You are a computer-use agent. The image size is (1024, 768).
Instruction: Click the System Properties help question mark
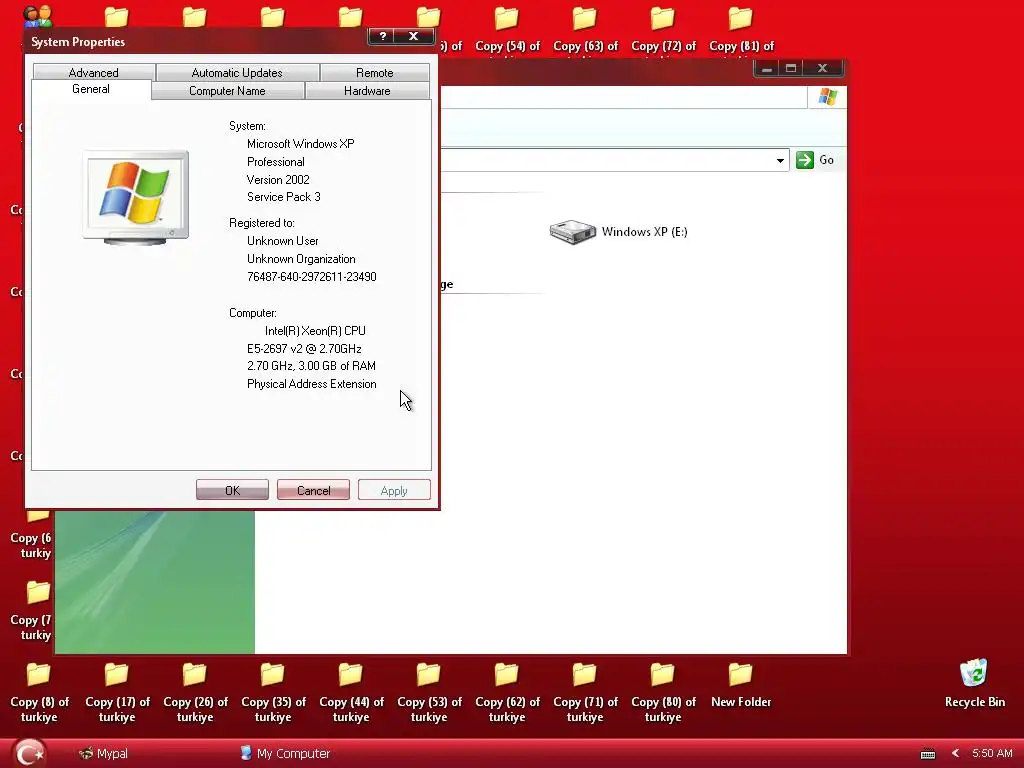(383, 37)
